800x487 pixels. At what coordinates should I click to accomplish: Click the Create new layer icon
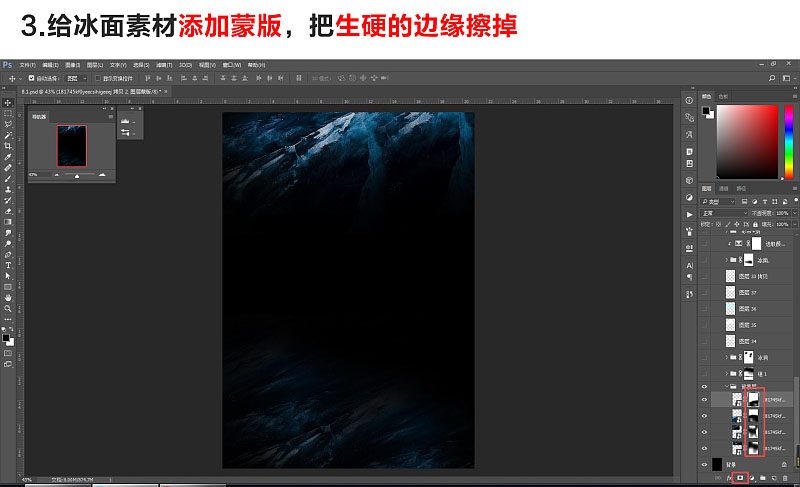[774, 478]
